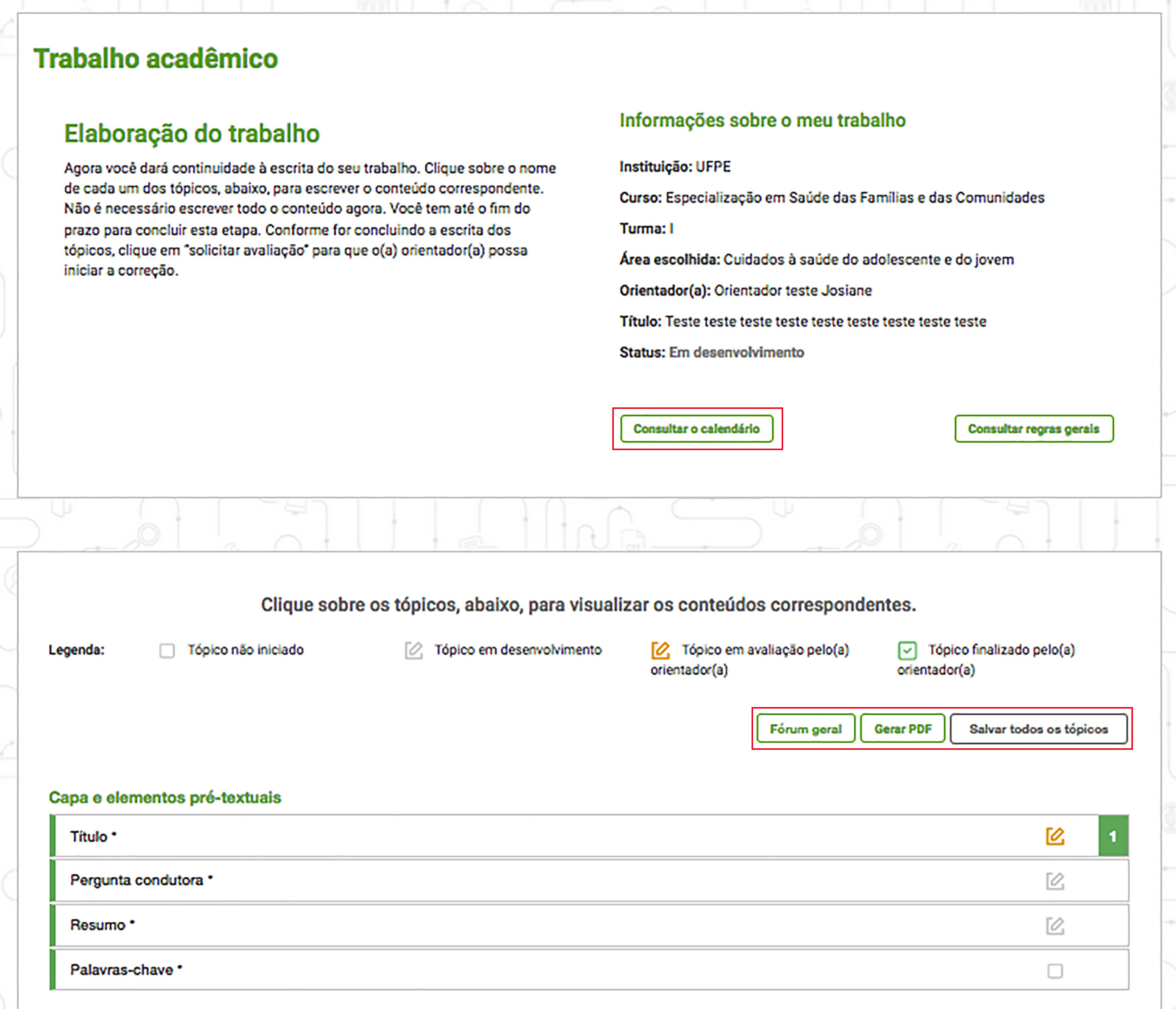Click legend checkbox Tópico não iniciado
The image size is (1176, 1009).
coord(167,650)
